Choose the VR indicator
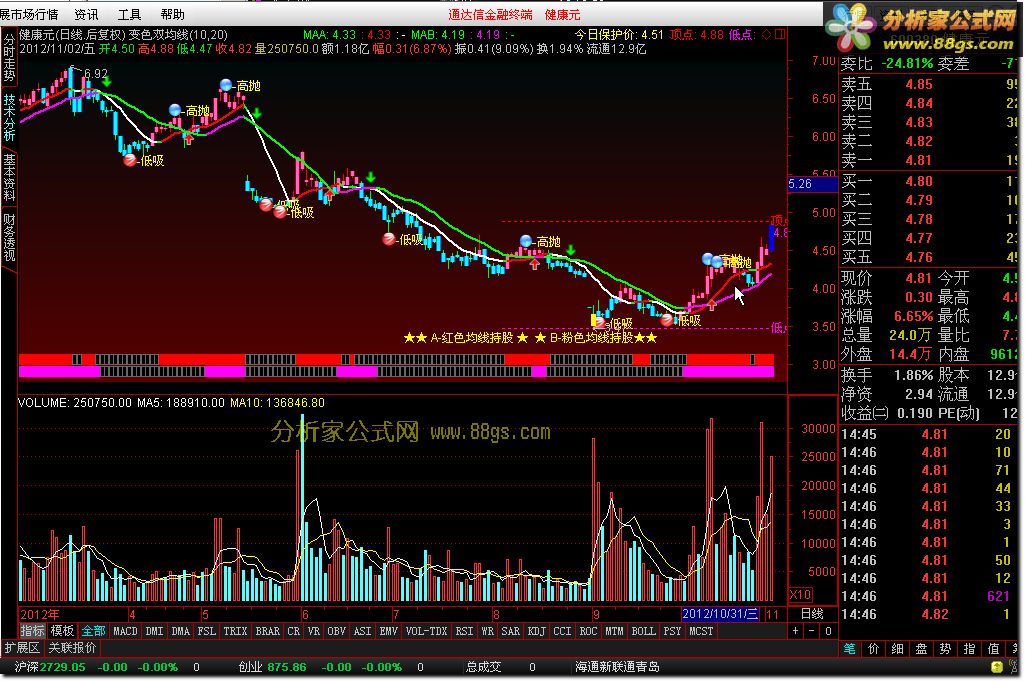Image resolution: width=1025 pixels, height=681 pixels. click(314, 631)
